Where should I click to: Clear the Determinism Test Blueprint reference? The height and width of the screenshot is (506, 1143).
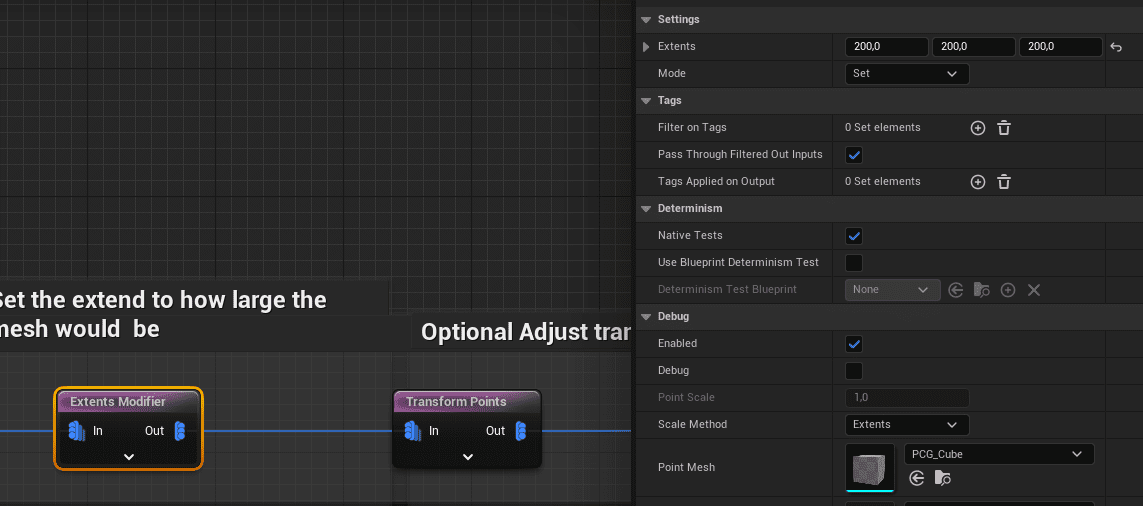[1034, 290]
